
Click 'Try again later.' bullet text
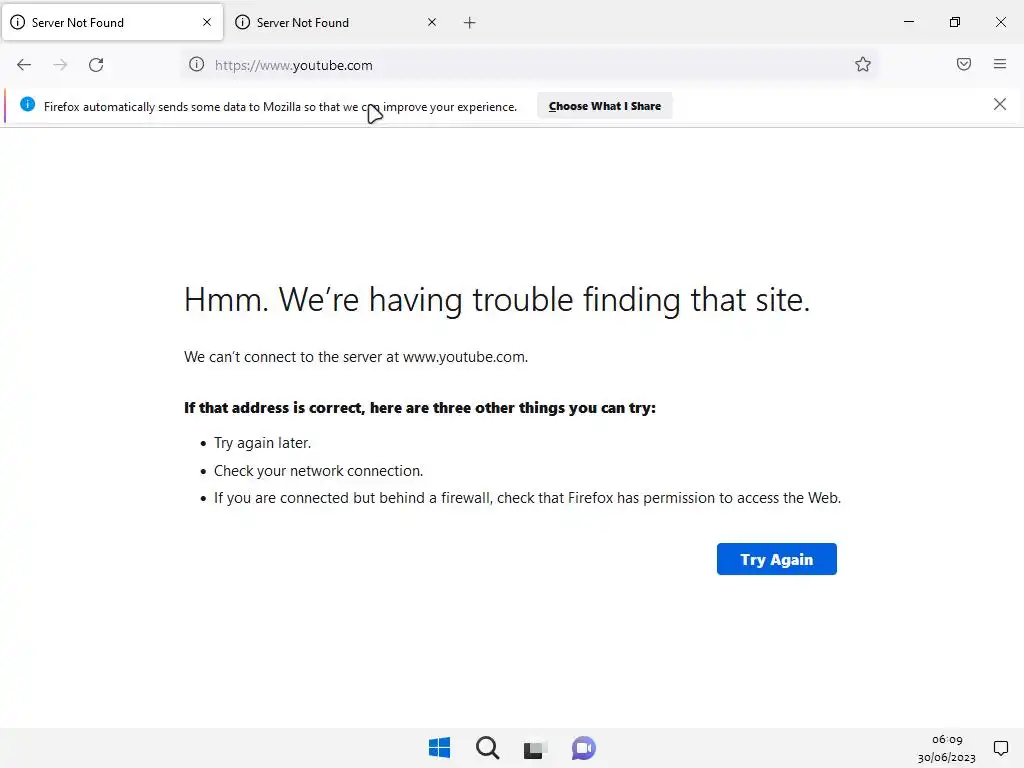[263, 443]
